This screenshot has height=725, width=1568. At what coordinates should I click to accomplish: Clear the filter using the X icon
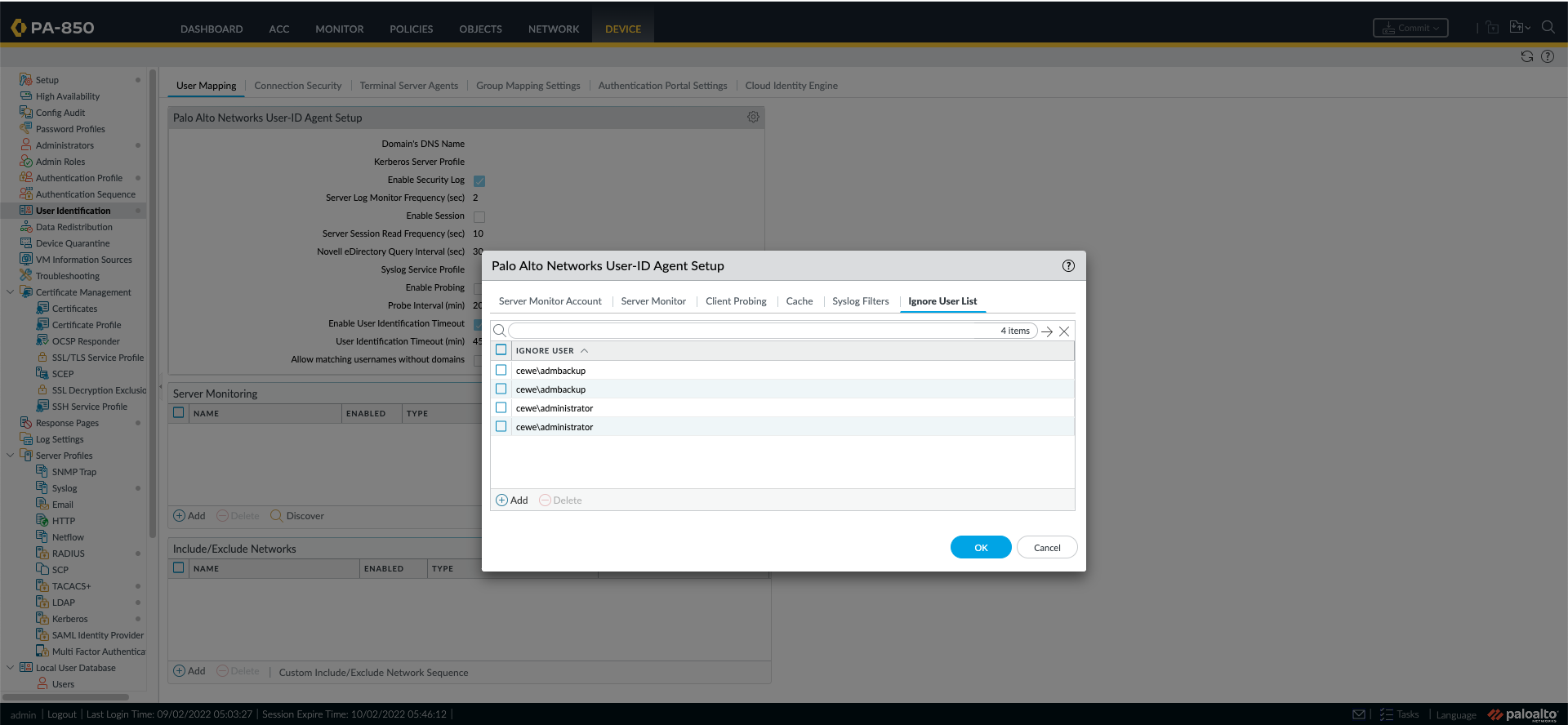click(x=1064, y=331)
